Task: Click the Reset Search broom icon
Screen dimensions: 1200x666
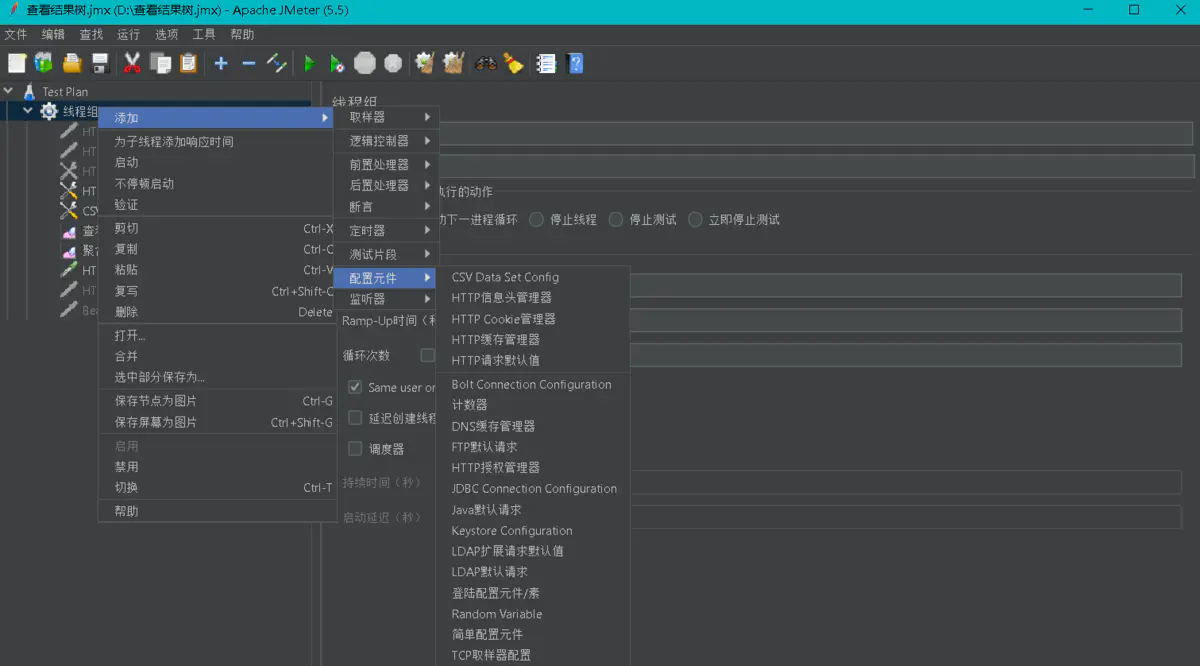Action: pos(514,63)
